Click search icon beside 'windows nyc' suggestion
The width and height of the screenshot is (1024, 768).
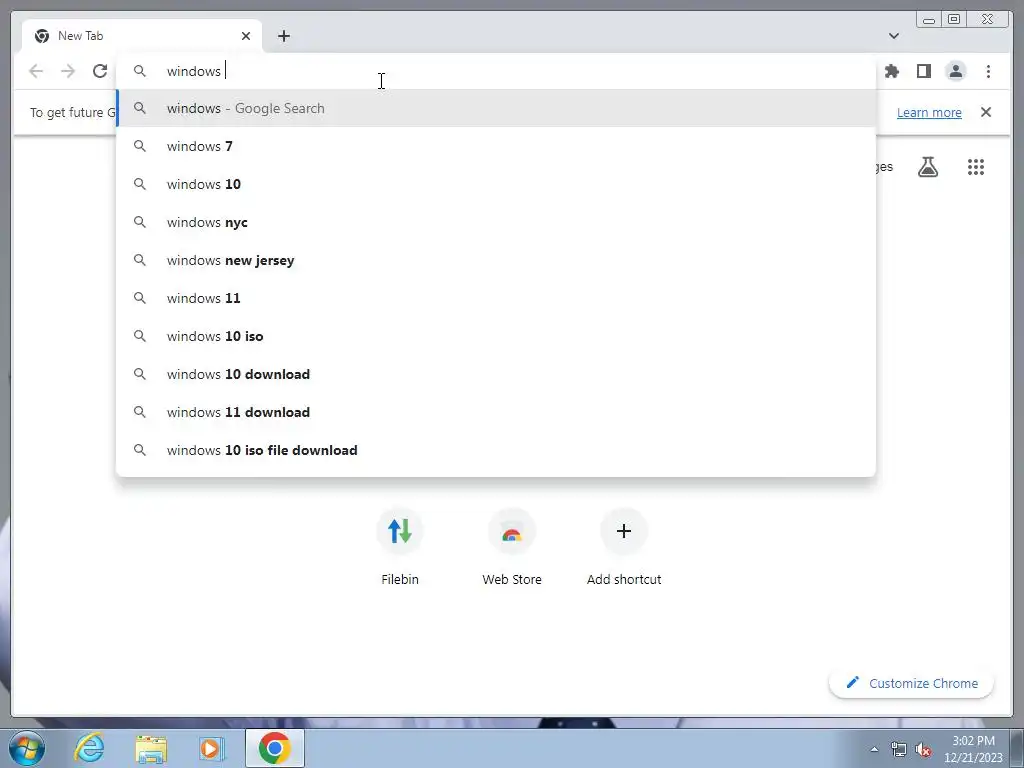[140, 222]
